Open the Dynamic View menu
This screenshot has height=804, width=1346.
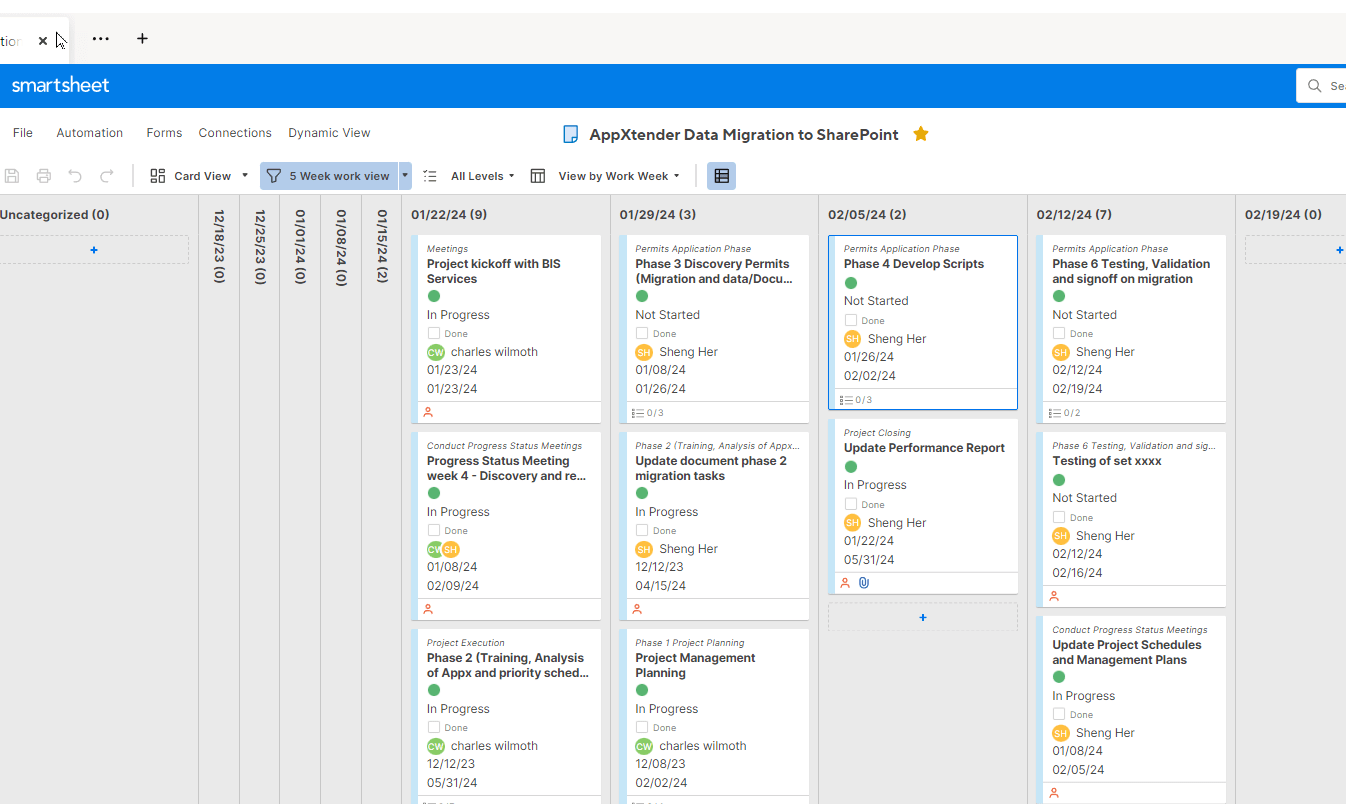[329, 133]
